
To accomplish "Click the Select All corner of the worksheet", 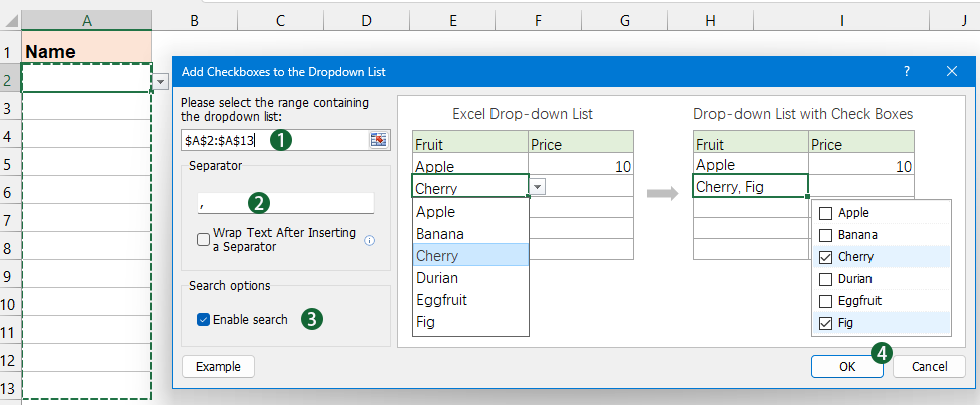I will tap(10, 21).
